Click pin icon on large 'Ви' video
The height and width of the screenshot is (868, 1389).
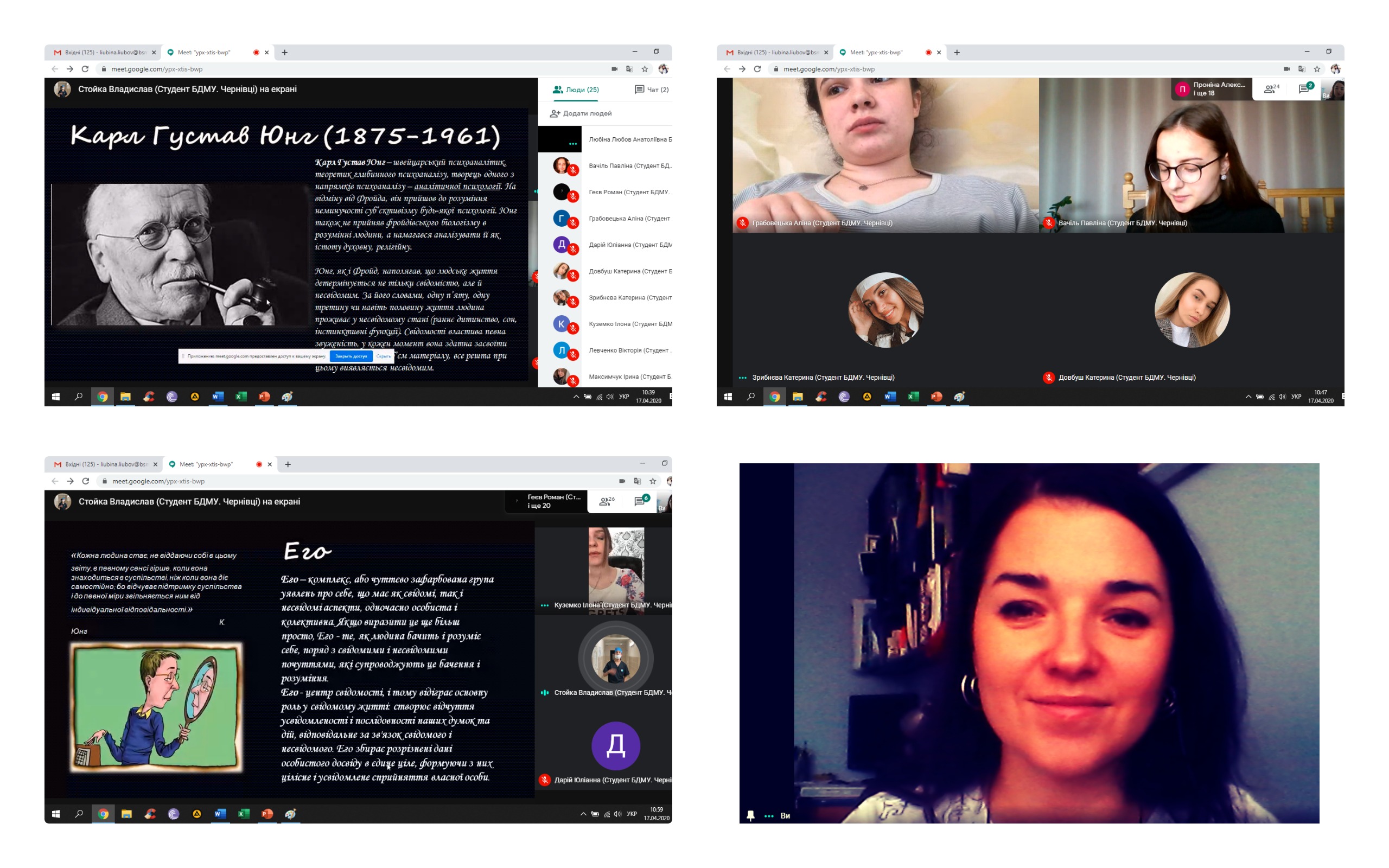click(x=750, y=815)
